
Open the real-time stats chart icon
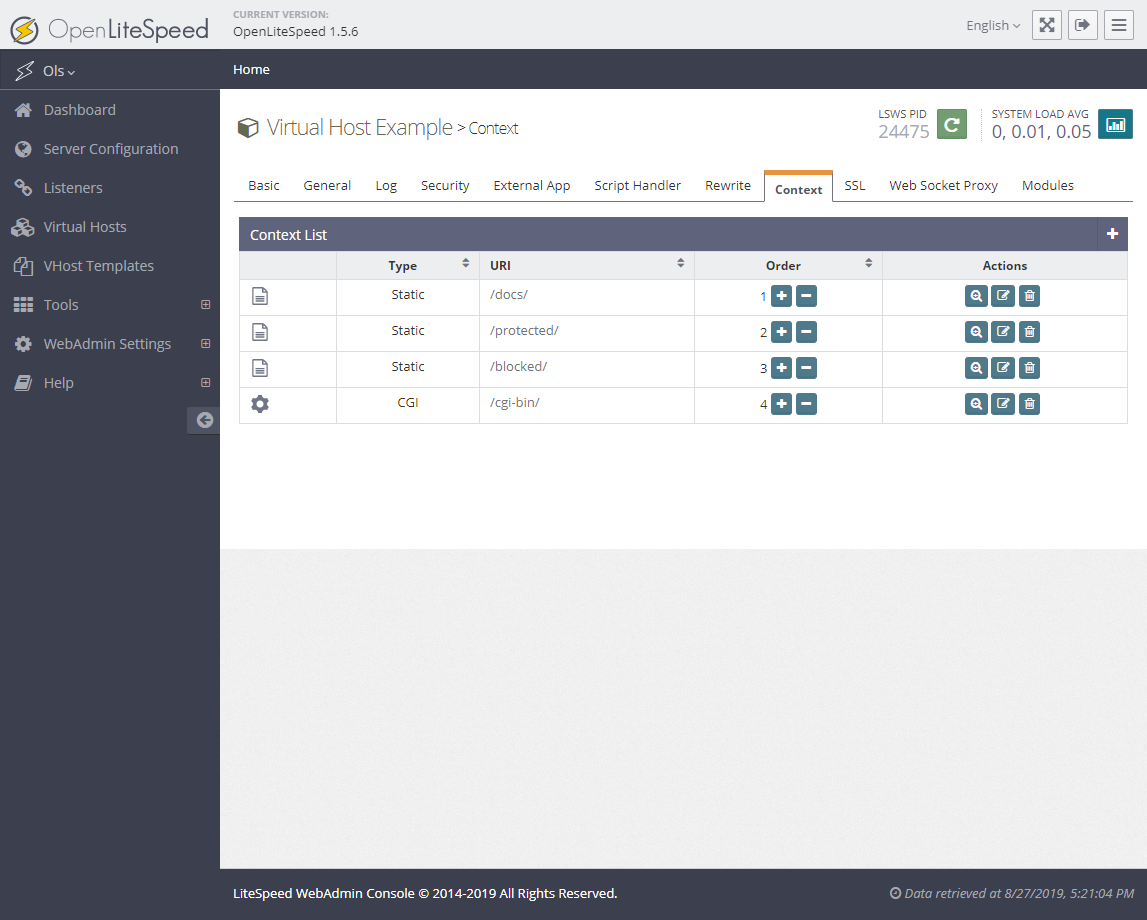[x=1116, y=124]
